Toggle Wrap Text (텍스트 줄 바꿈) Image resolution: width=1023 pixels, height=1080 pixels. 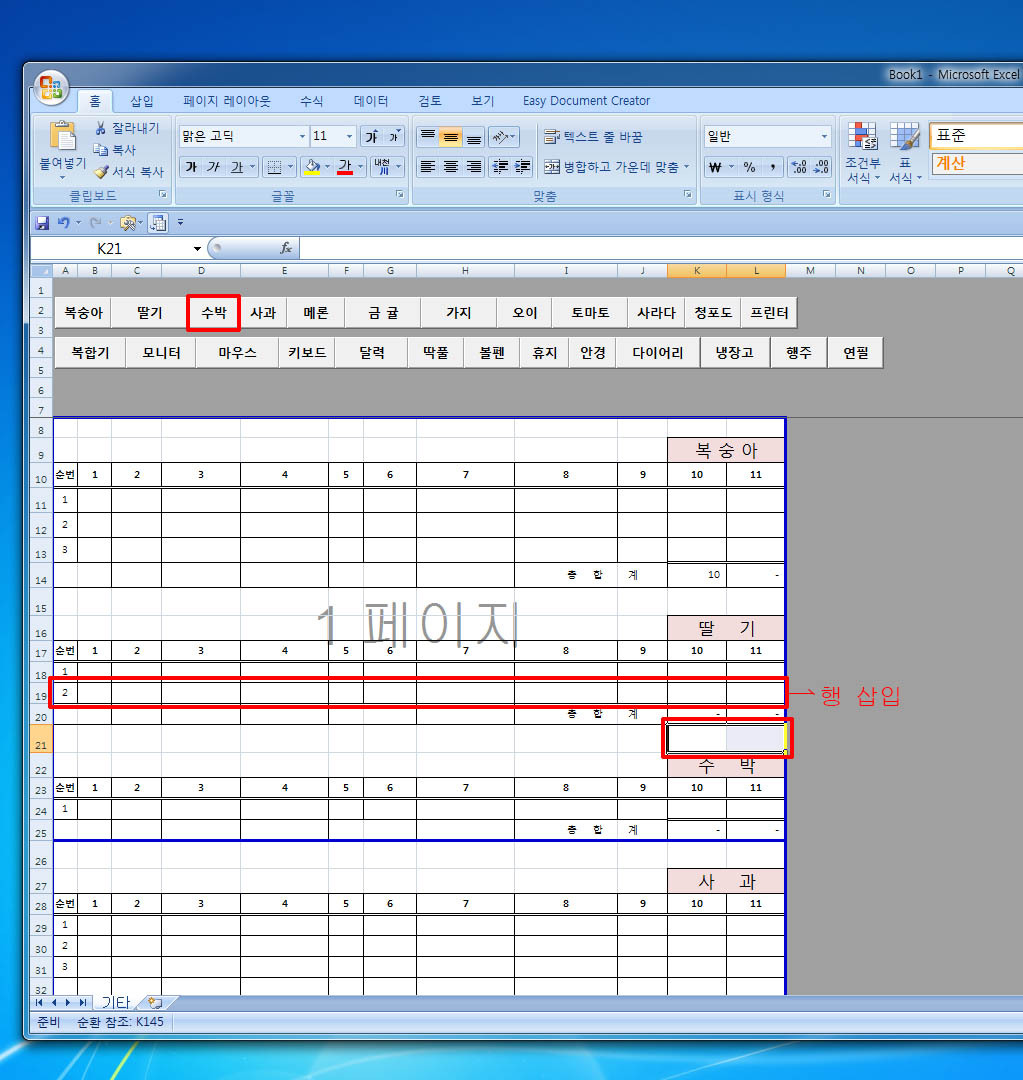click(x=594, y=137)
